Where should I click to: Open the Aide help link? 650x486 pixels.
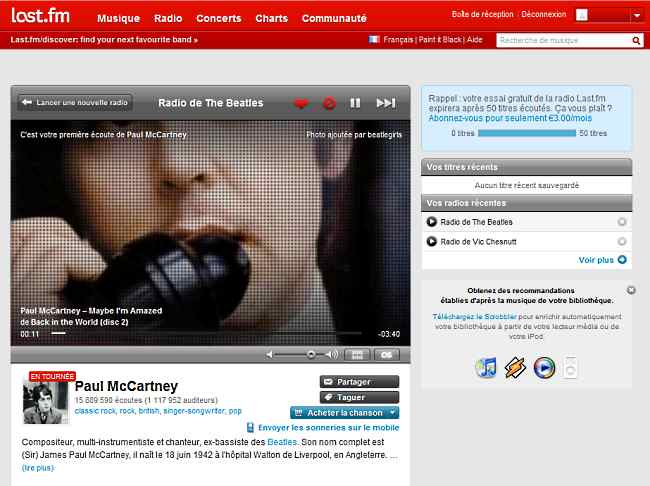pyautogui.click(x=475, y=40)
